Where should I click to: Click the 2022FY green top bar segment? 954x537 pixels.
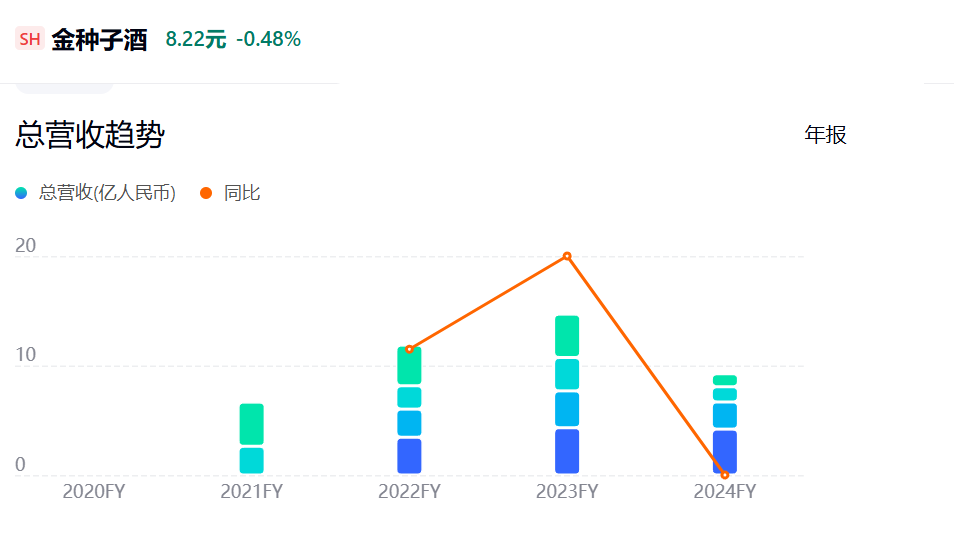pyautogui.click(x=409, y=366)
